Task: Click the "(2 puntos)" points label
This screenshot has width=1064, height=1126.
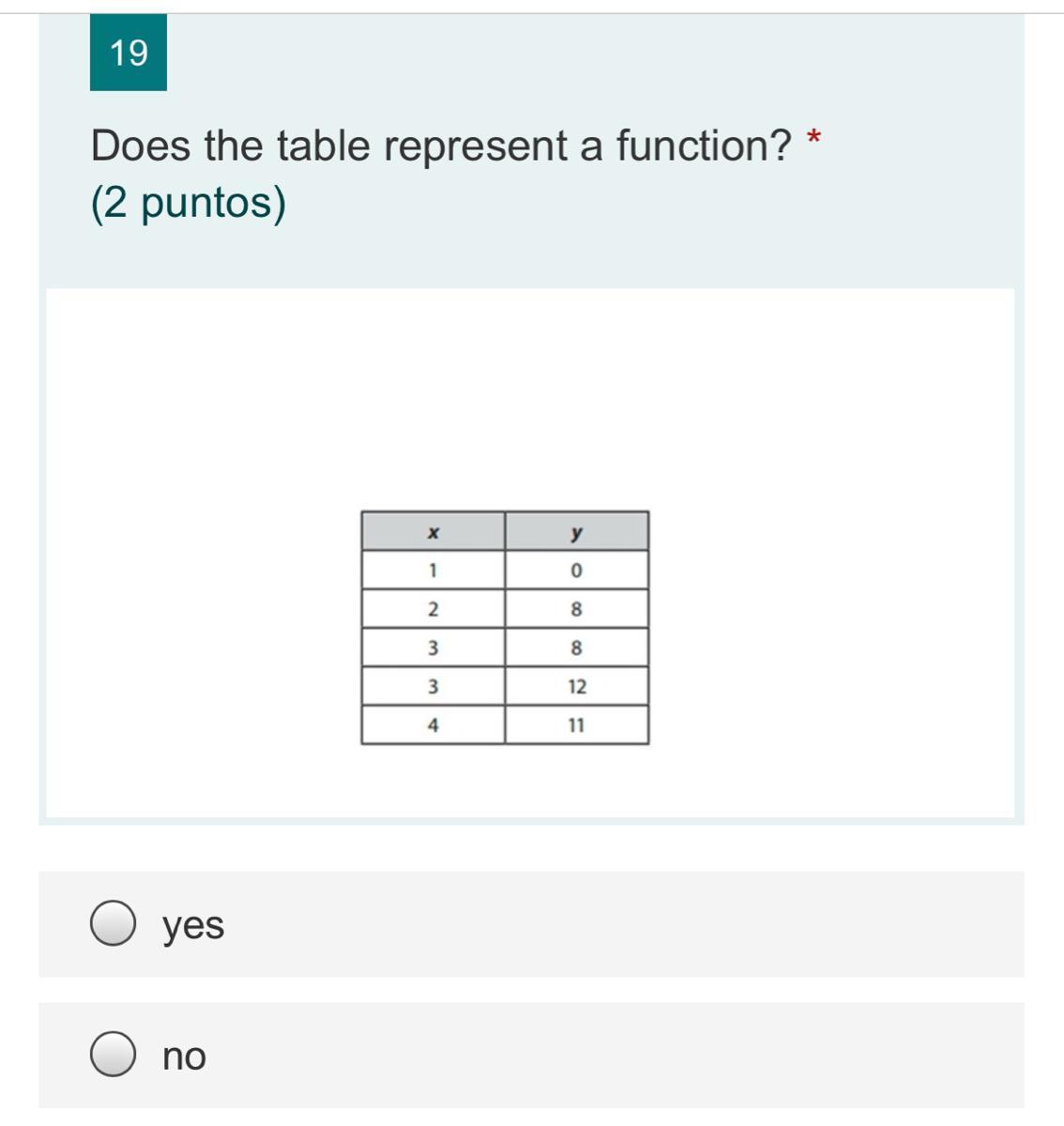Action: [189, 203]
